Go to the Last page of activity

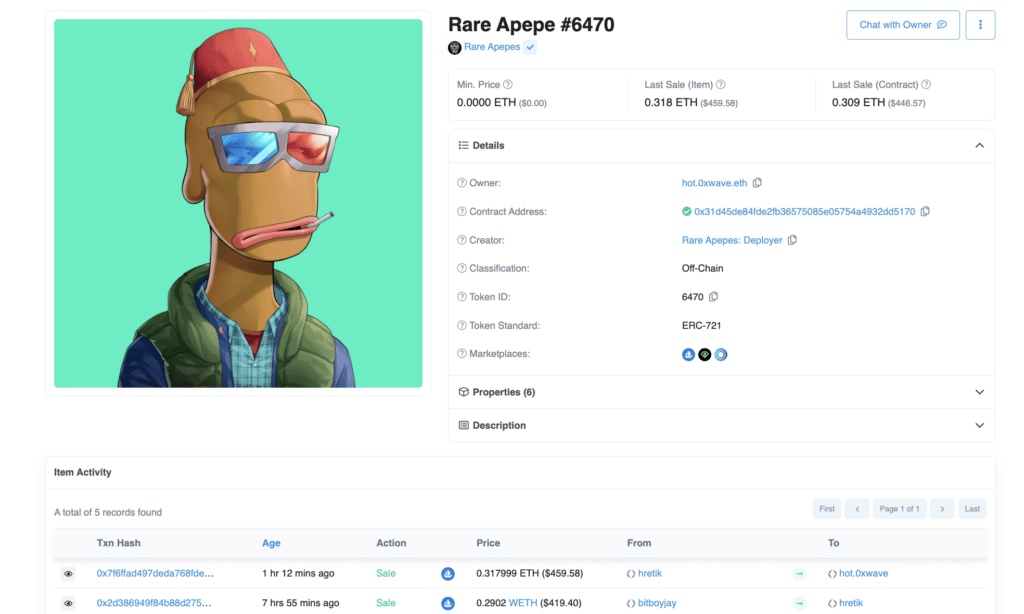click(x=971, y=509)
